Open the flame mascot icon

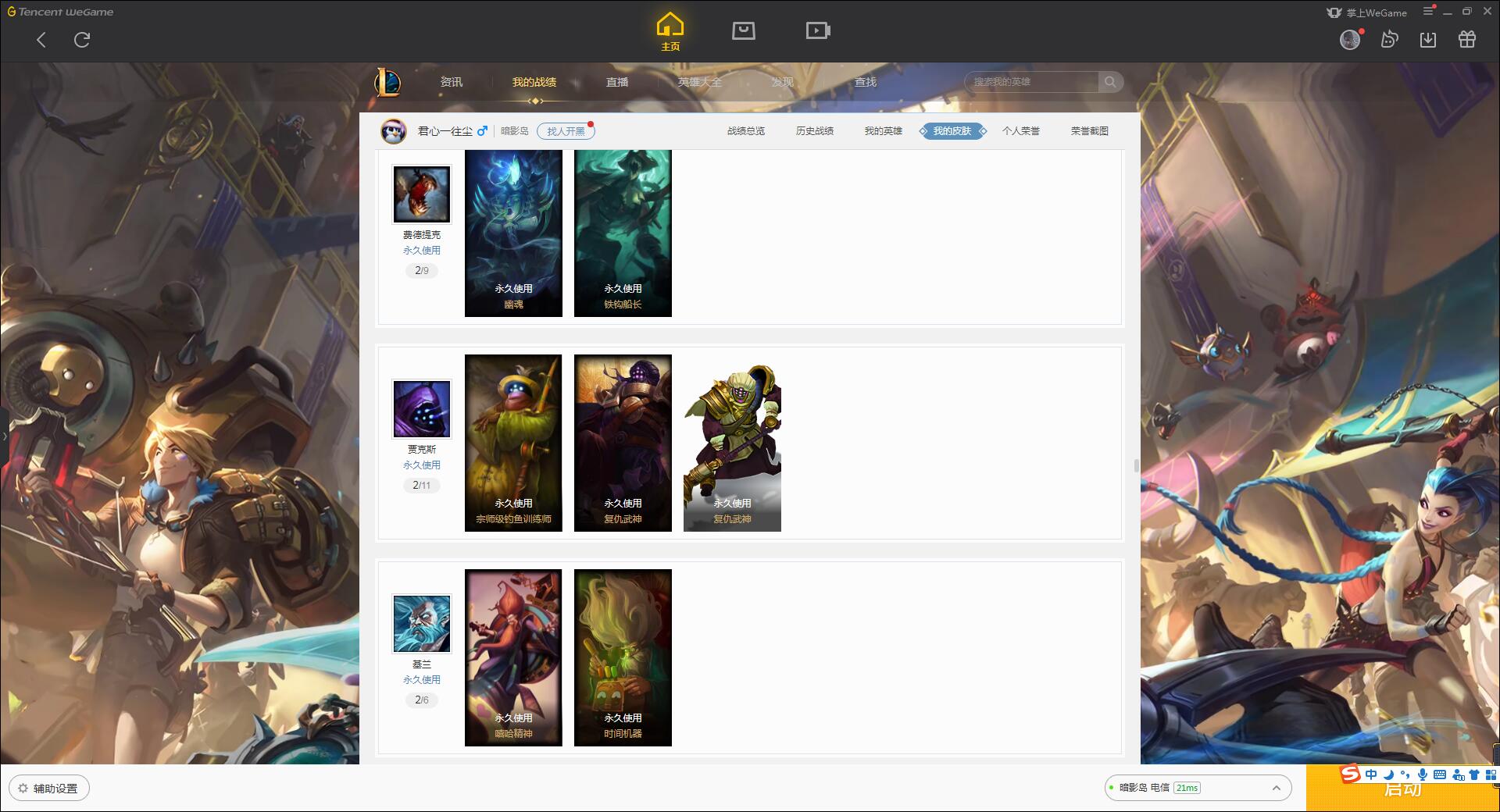(x=1389, y=39)
